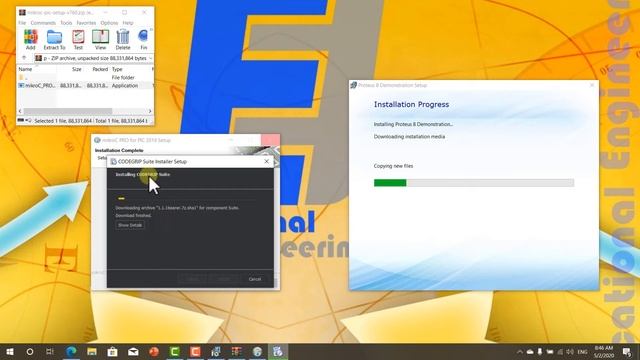
Task: Click WinRAR horizontal scrollbar right arrow
Action: tap(150, 111)
